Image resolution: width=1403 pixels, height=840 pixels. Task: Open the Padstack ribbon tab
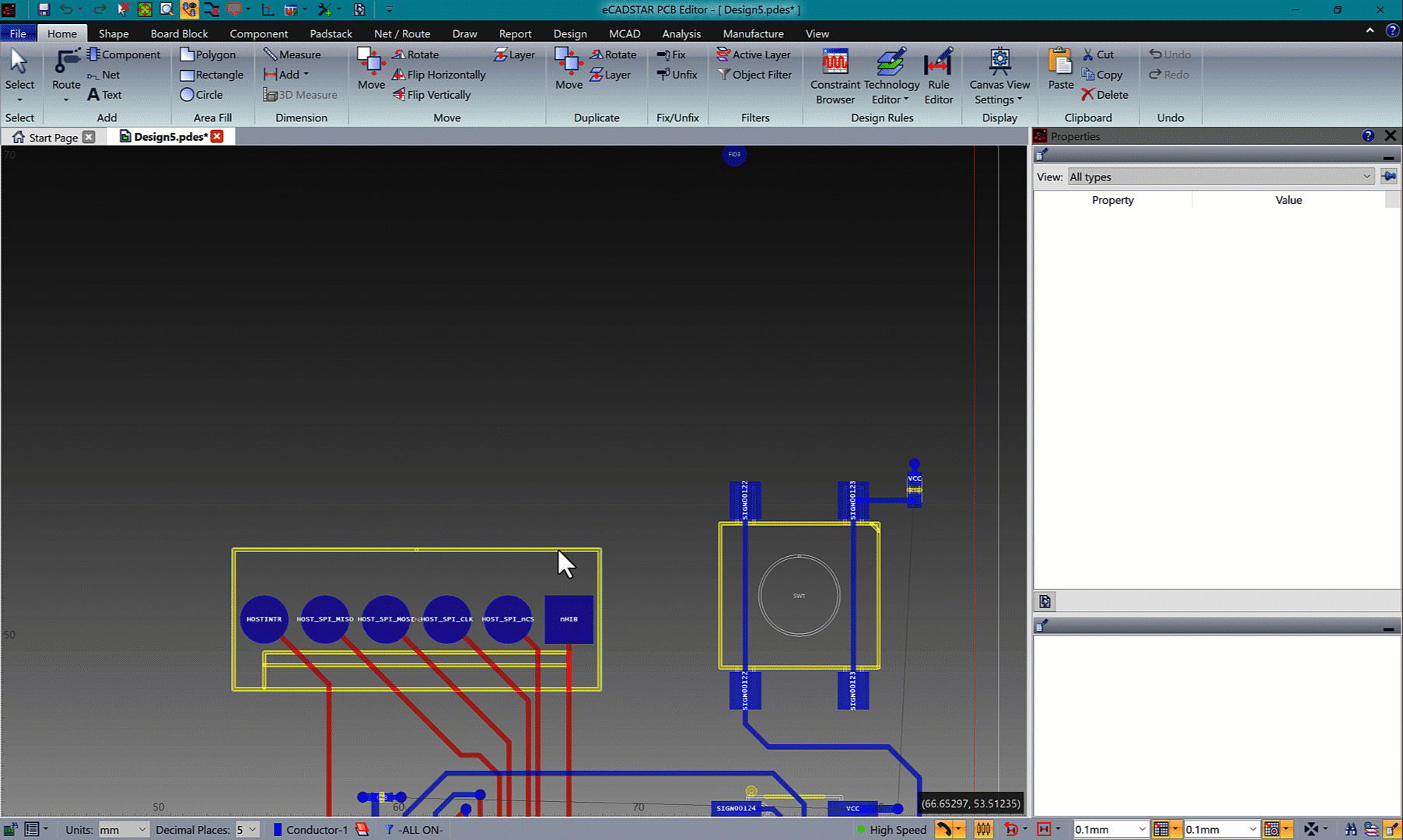pyautogui.click(x=331, y=33)
